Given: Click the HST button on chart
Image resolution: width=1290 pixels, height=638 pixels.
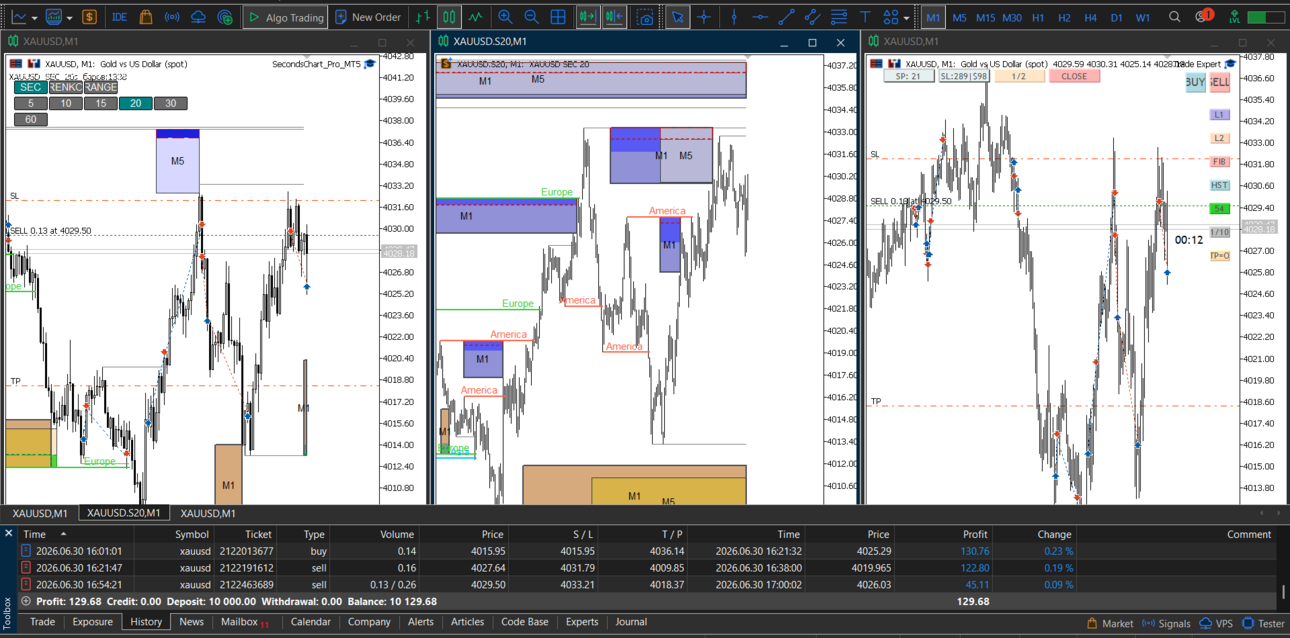Looking at the screenshot, I should (x=1219, y=185).
